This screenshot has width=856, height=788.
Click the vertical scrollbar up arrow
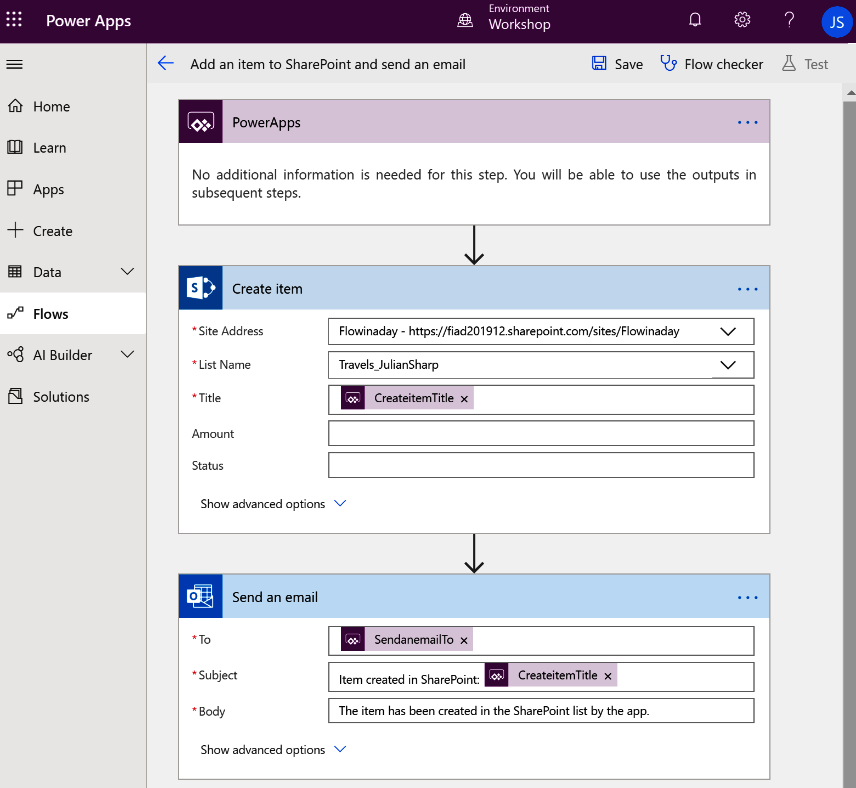(850, 93)
